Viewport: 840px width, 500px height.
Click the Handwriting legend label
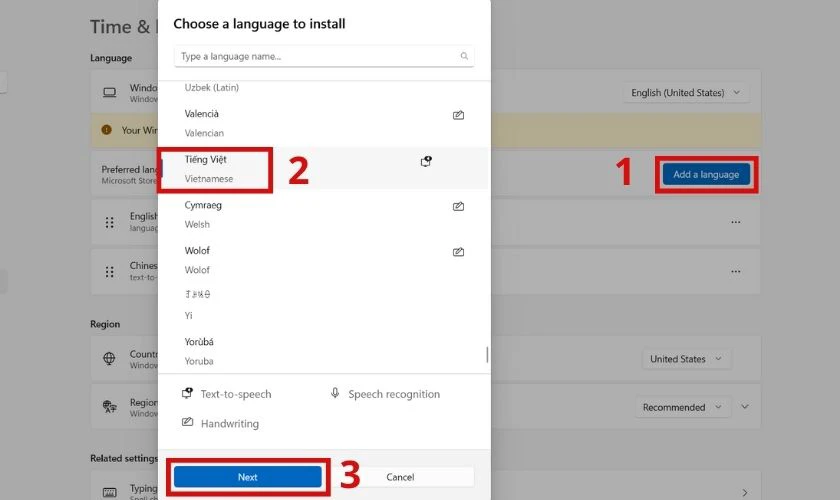pyautogui.click(x=229, y=423)
